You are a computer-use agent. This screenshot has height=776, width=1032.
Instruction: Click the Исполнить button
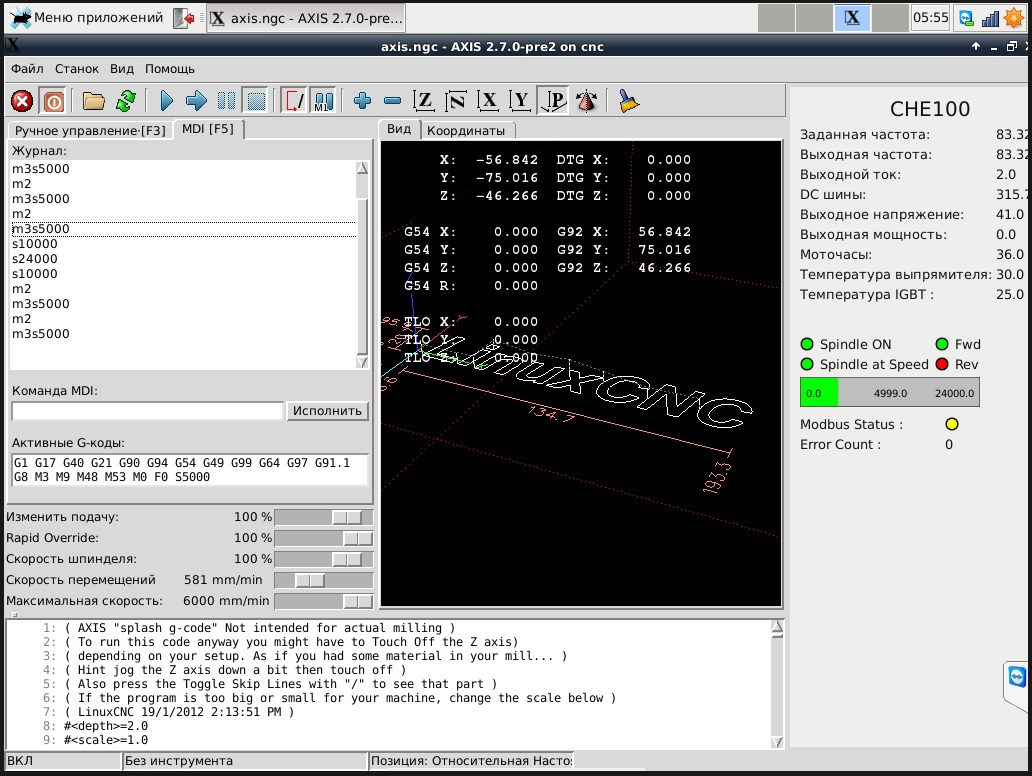pos(328,411)
